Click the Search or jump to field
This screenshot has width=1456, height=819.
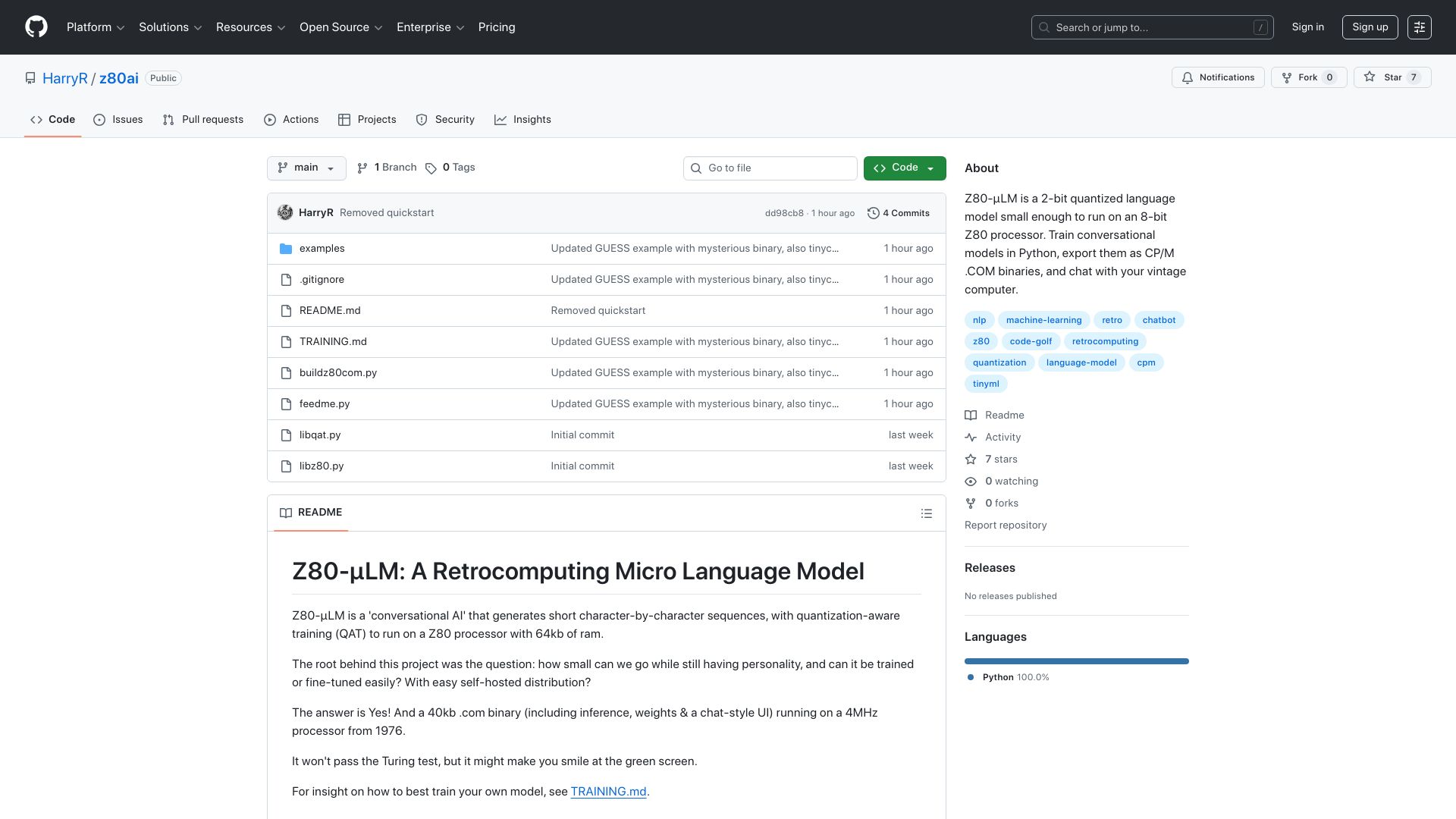point(1152,27)
